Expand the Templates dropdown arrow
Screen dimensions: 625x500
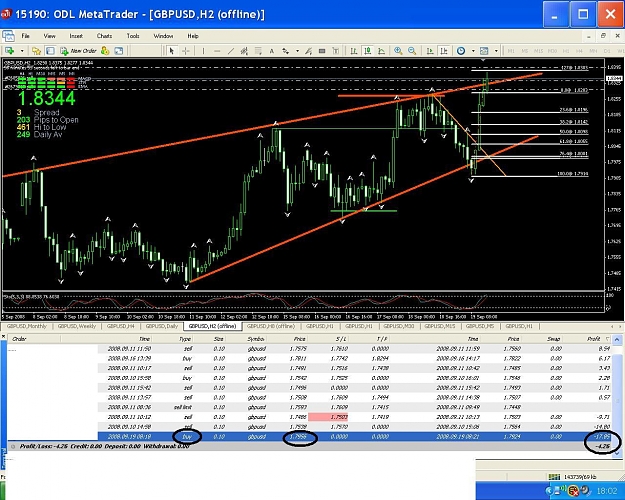496,51
